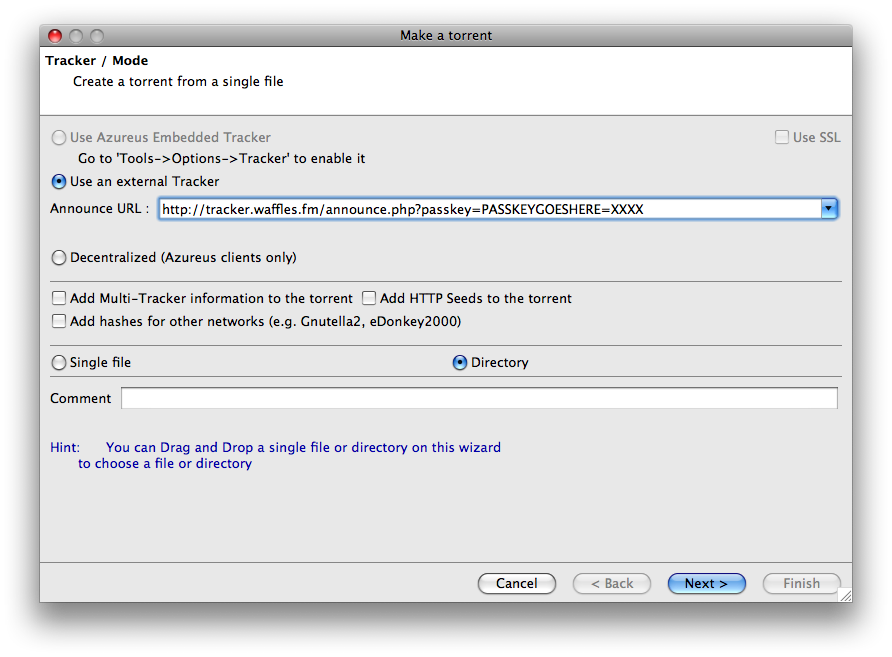This screenshot has width=892, height=657.
Task: Click inside the Announce URL text field
Action: pyautogui.click(x=488, y=209)
